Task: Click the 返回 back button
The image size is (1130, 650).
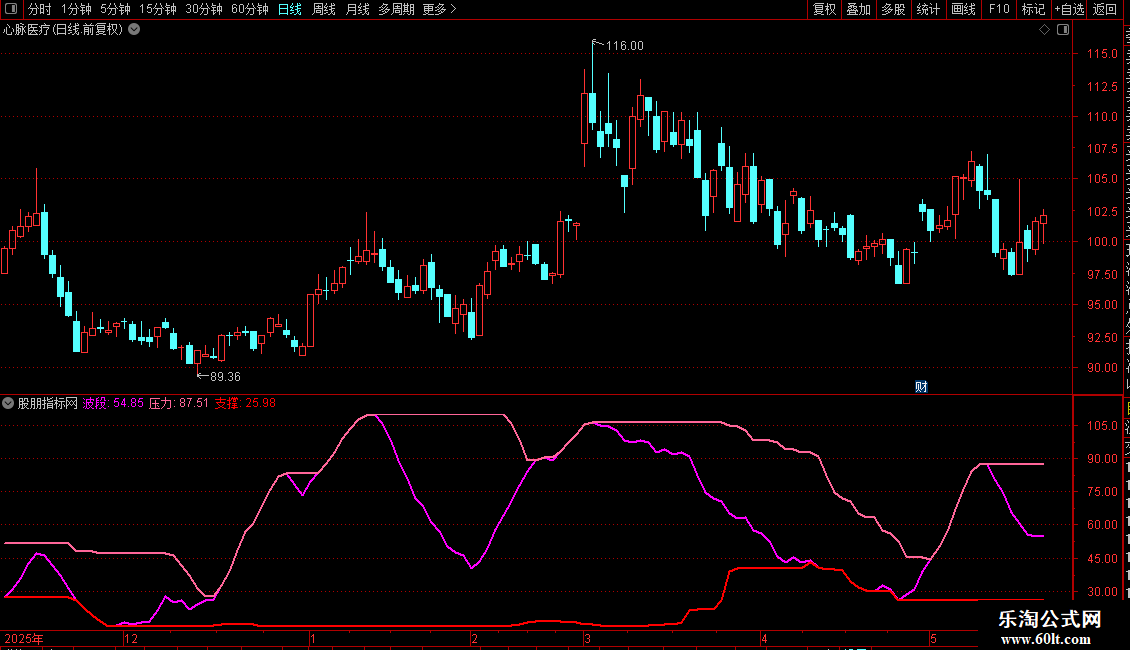Action: (x=1104, y=9)
